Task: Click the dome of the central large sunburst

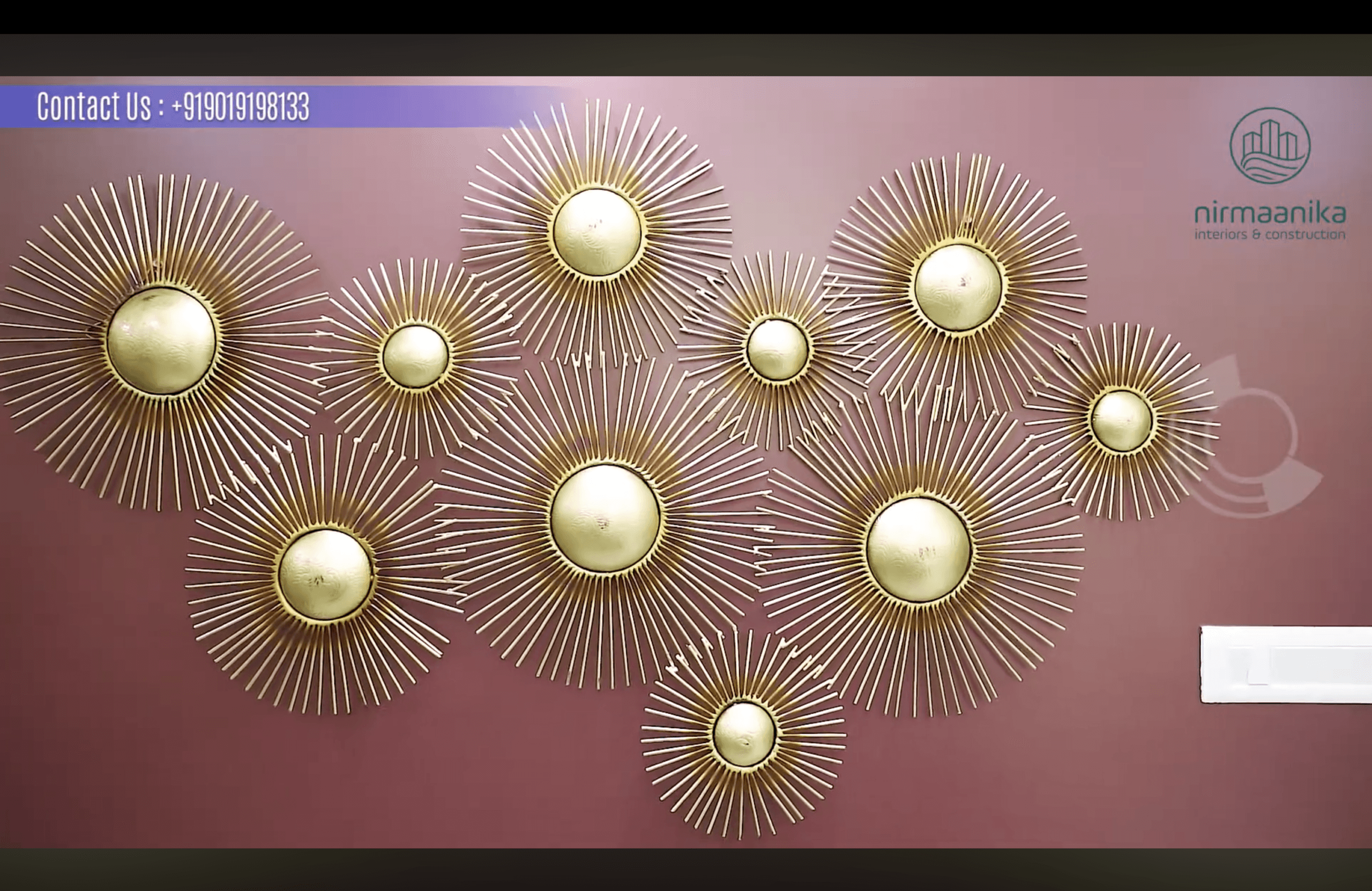Action: pyautogui.click(x=605, y=518)
